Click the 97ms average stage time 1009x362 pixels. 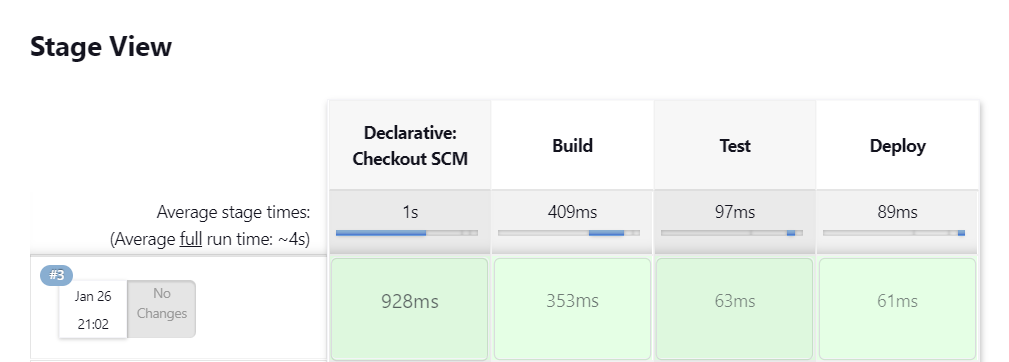(735, 212)
